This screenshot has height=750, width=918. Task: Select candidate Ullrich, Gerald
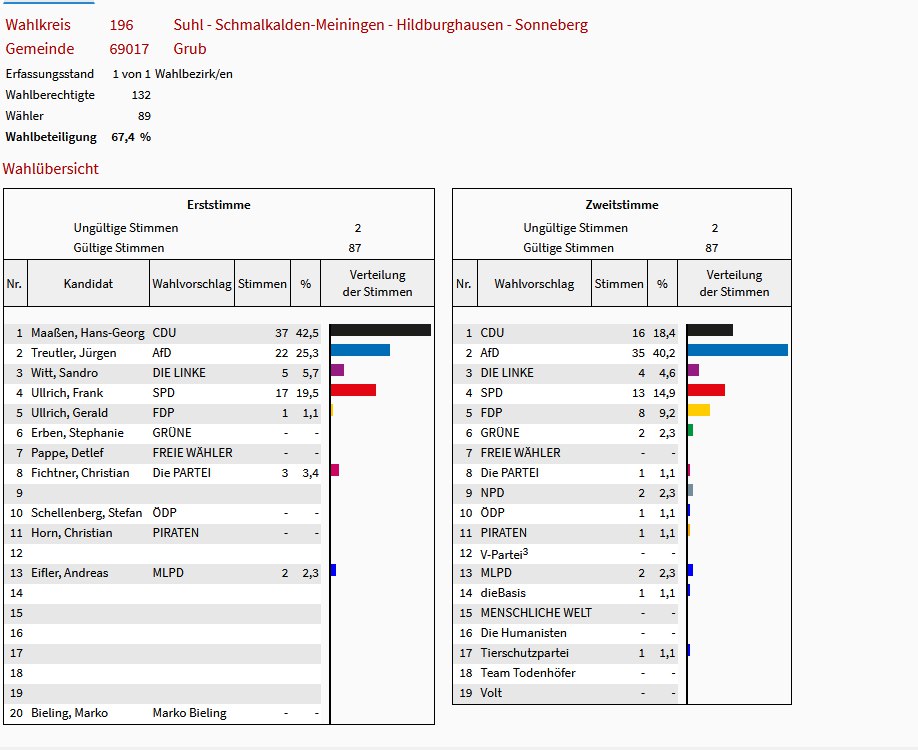(x=69, y=413)
